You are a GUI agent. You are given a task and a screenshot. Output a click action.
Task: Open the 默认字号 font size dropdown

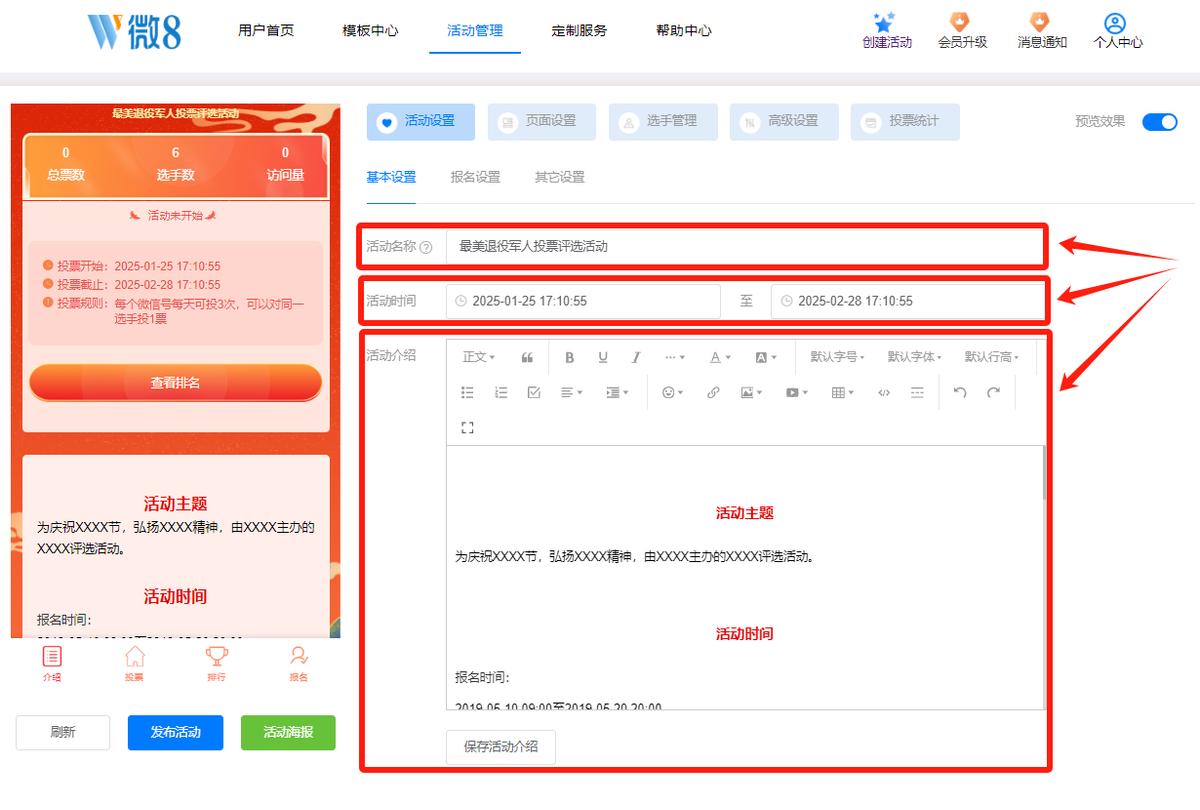coord(837,357)
